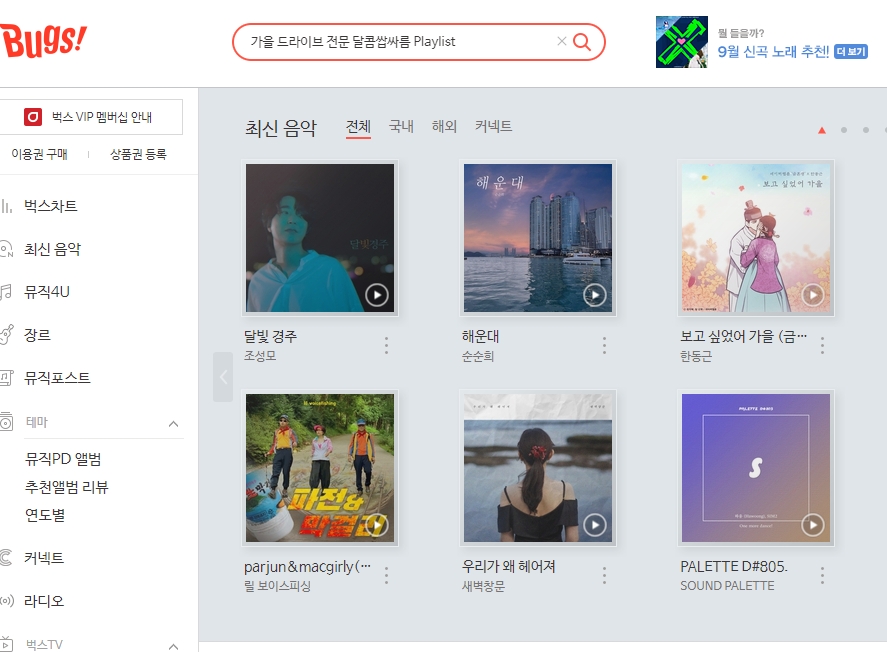The width and height of the screenshot is (887, 652).
Task: Click the 뮤직포스트 sidebar icon
Action: pyautogui.click(x=6, y=378)
